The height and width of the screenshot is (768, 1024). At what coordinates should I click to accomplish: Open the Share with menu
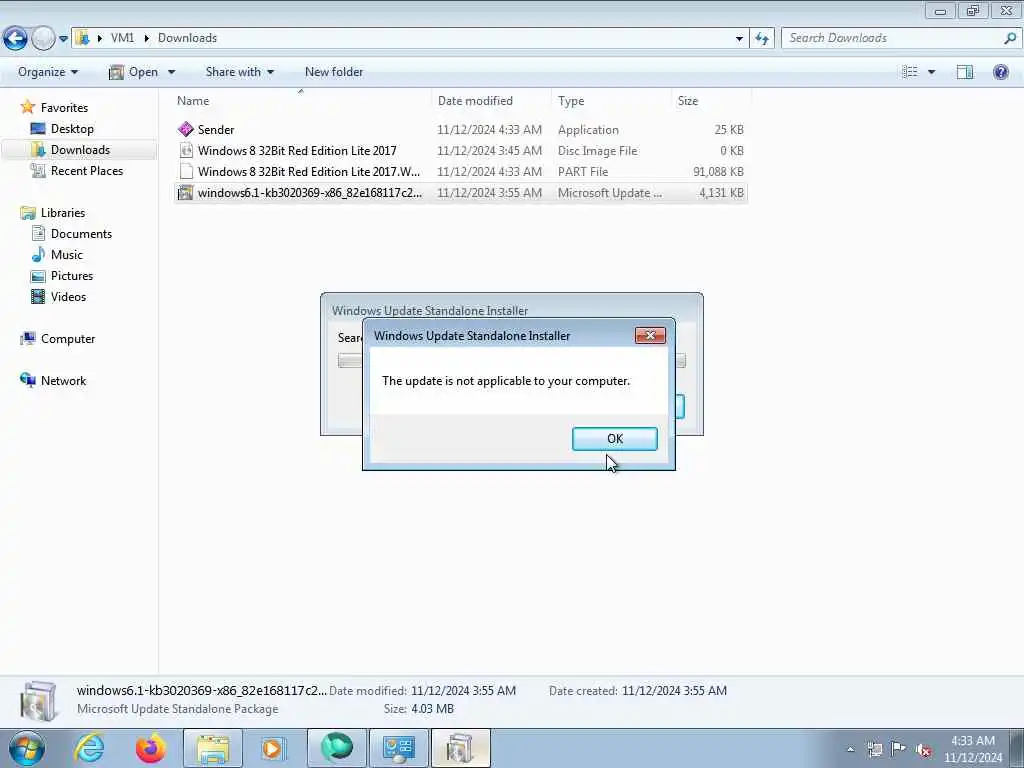[x=240, y=72]
